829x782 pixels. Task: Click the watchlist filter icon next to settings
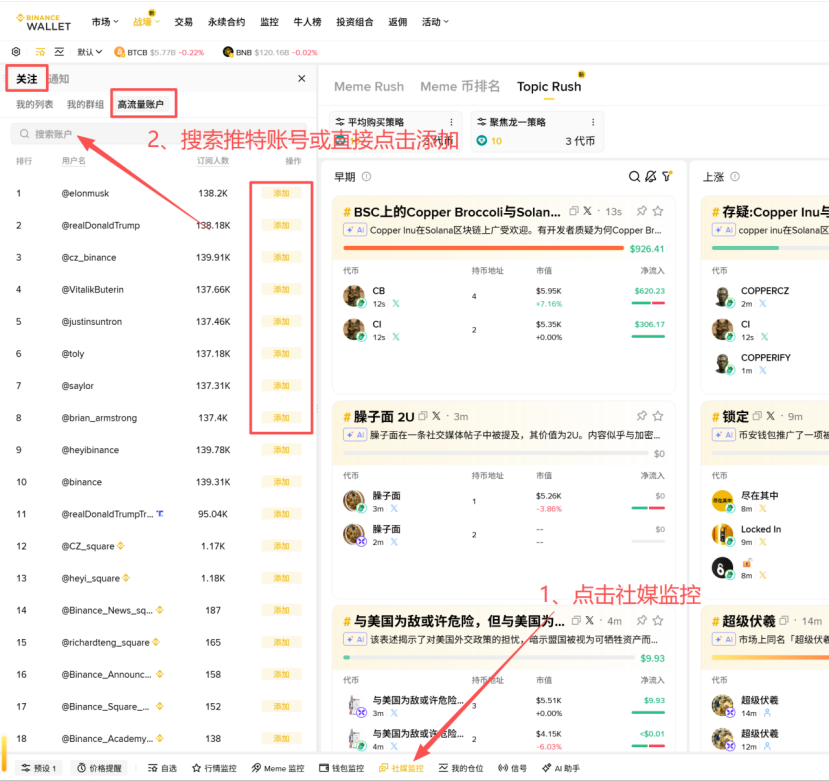pyautogui.click(x=40, y=52)
